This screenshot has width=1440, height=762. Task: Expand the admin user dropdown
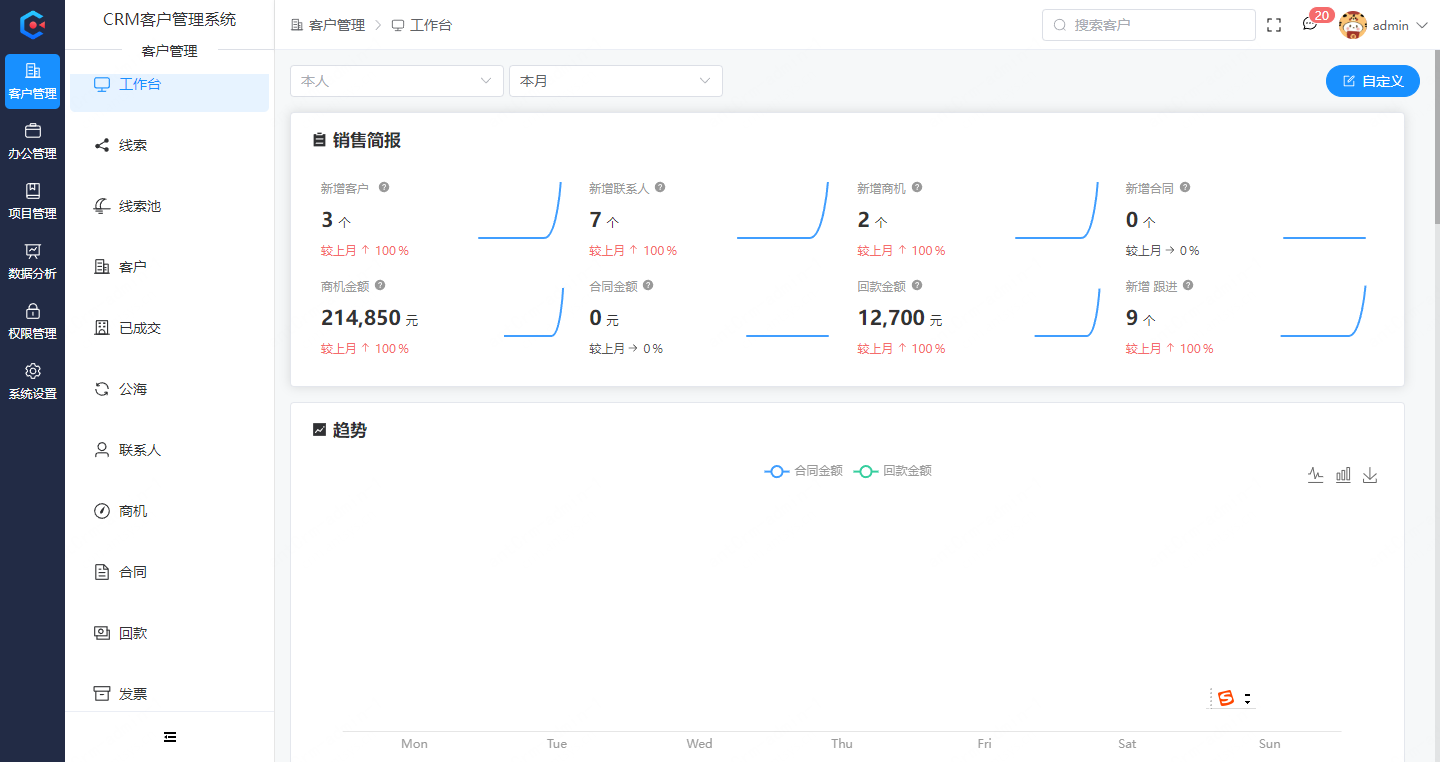[x=1422, y=26]
